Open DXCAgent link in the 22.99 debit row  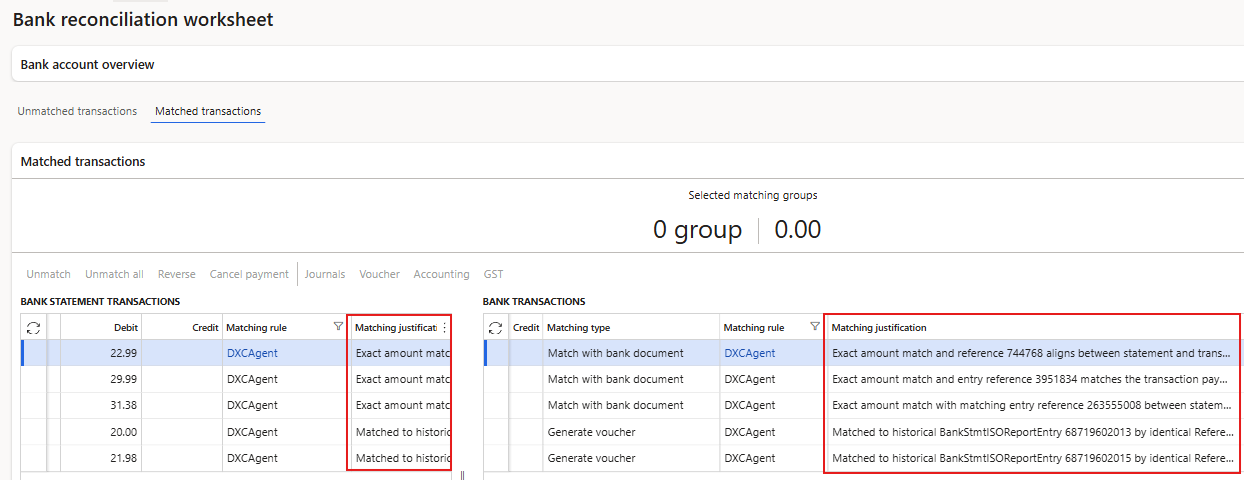click(x=252, y=353)
